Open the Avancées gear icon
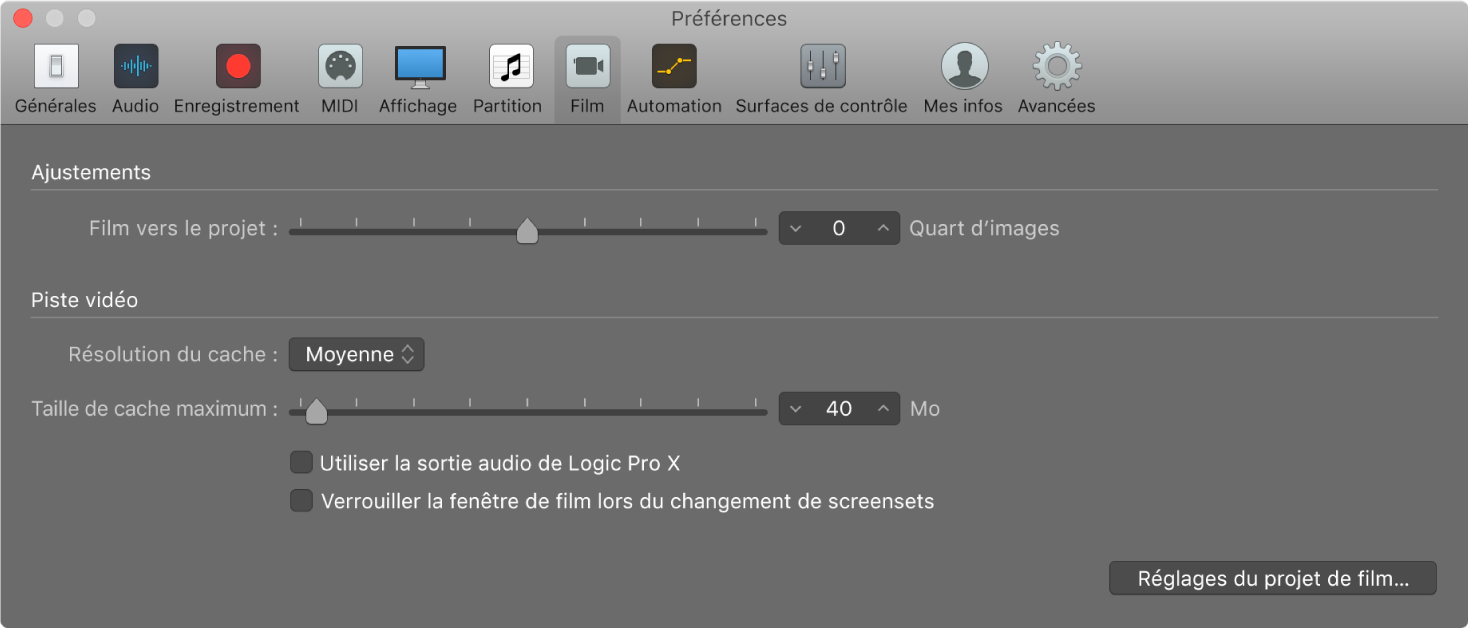 click(1055, 65)
